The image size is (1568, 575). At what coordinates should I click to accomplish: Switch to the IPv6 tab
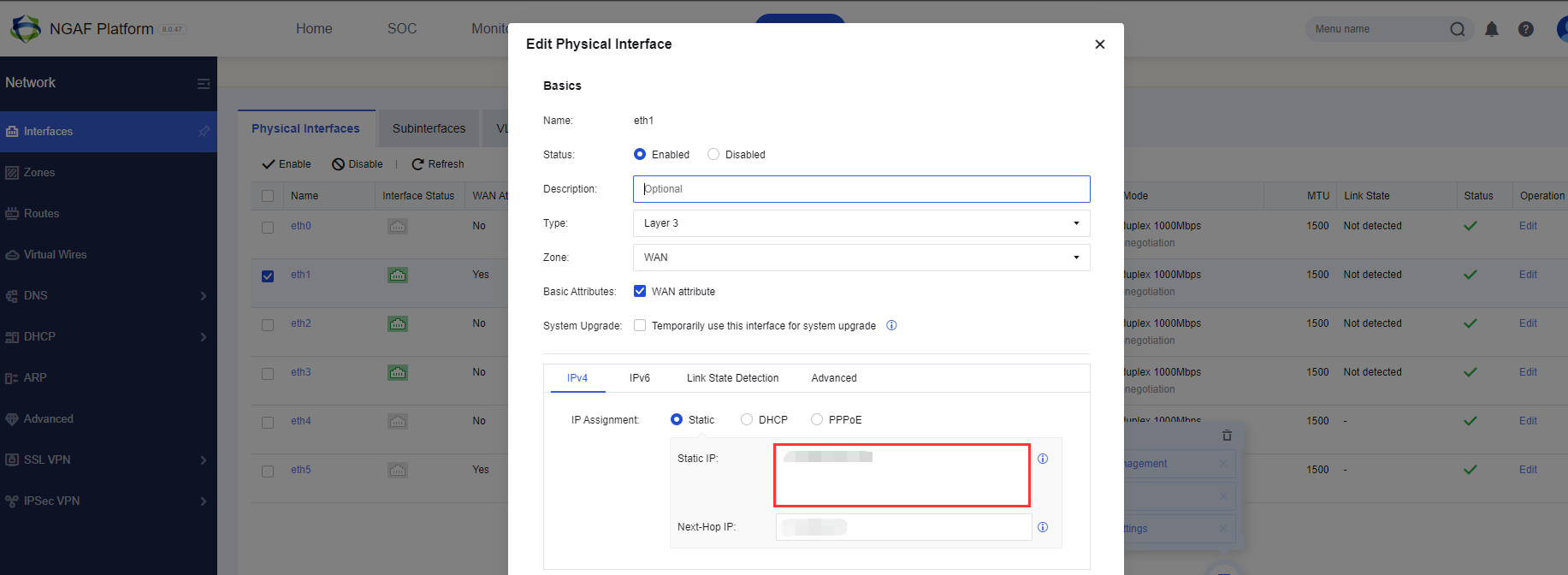tap(639, 378)
